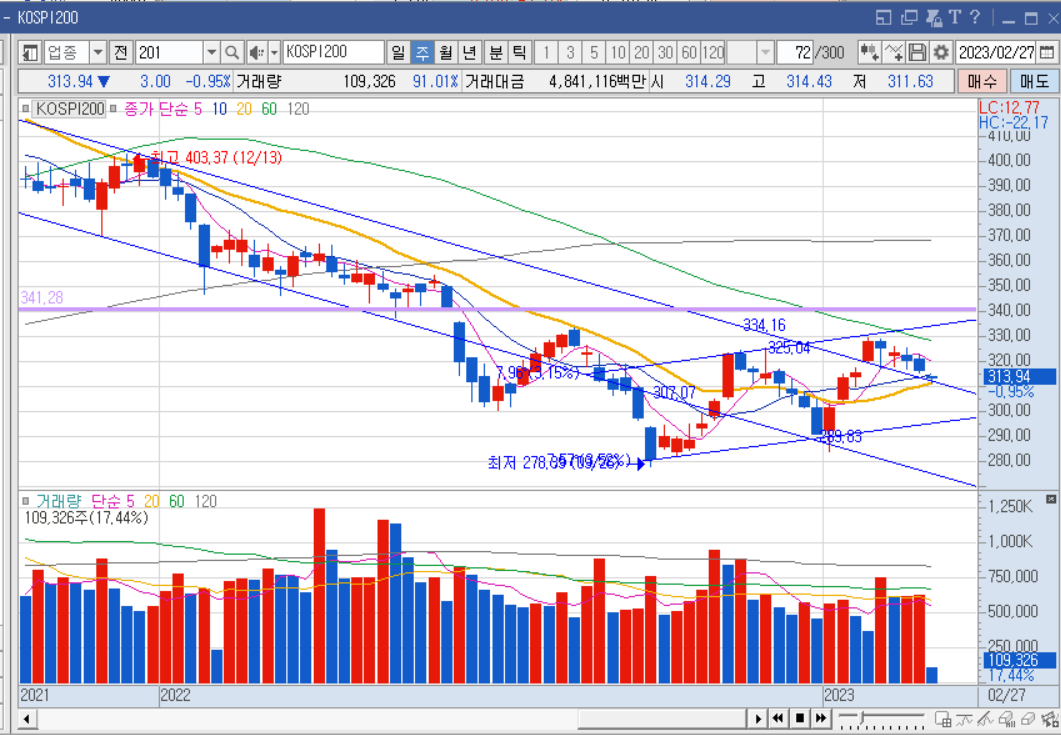Edit the code field showing 201
Viewport: 1061px width, 735px height.
(x=169, y=52)
